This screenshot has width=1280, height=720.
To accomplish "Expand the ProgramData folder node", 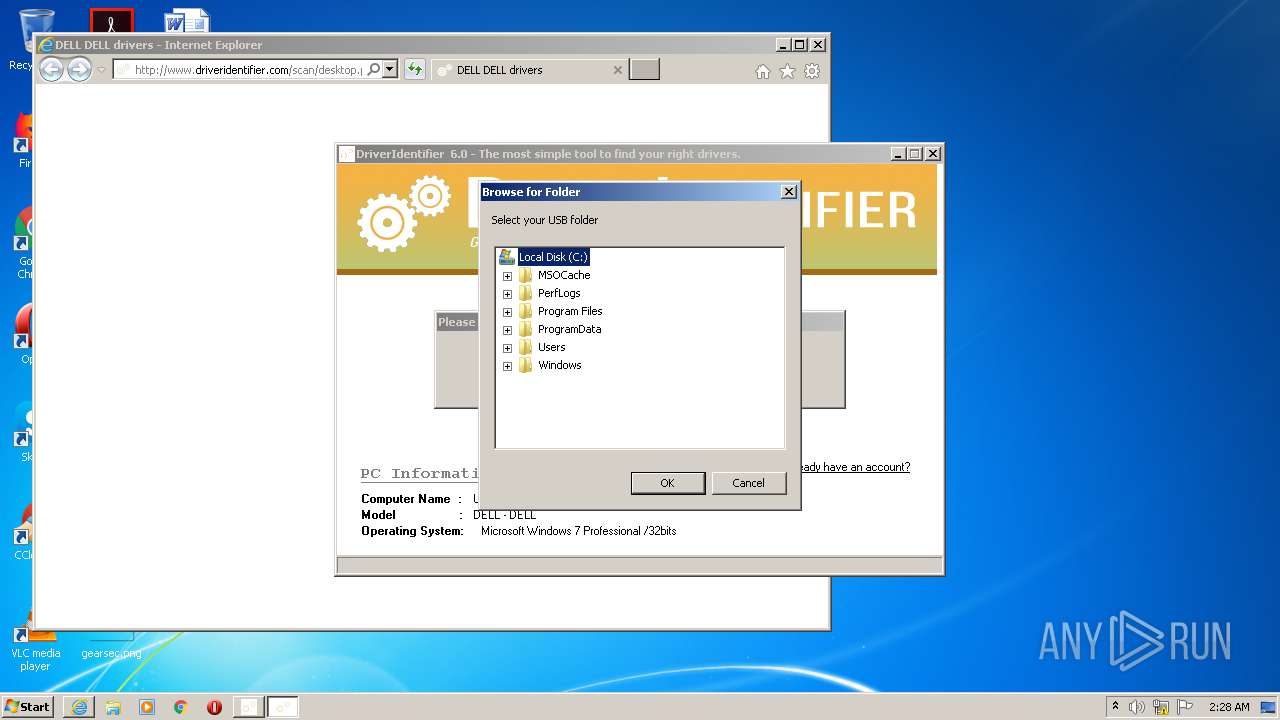I will [x=507, y=330].
